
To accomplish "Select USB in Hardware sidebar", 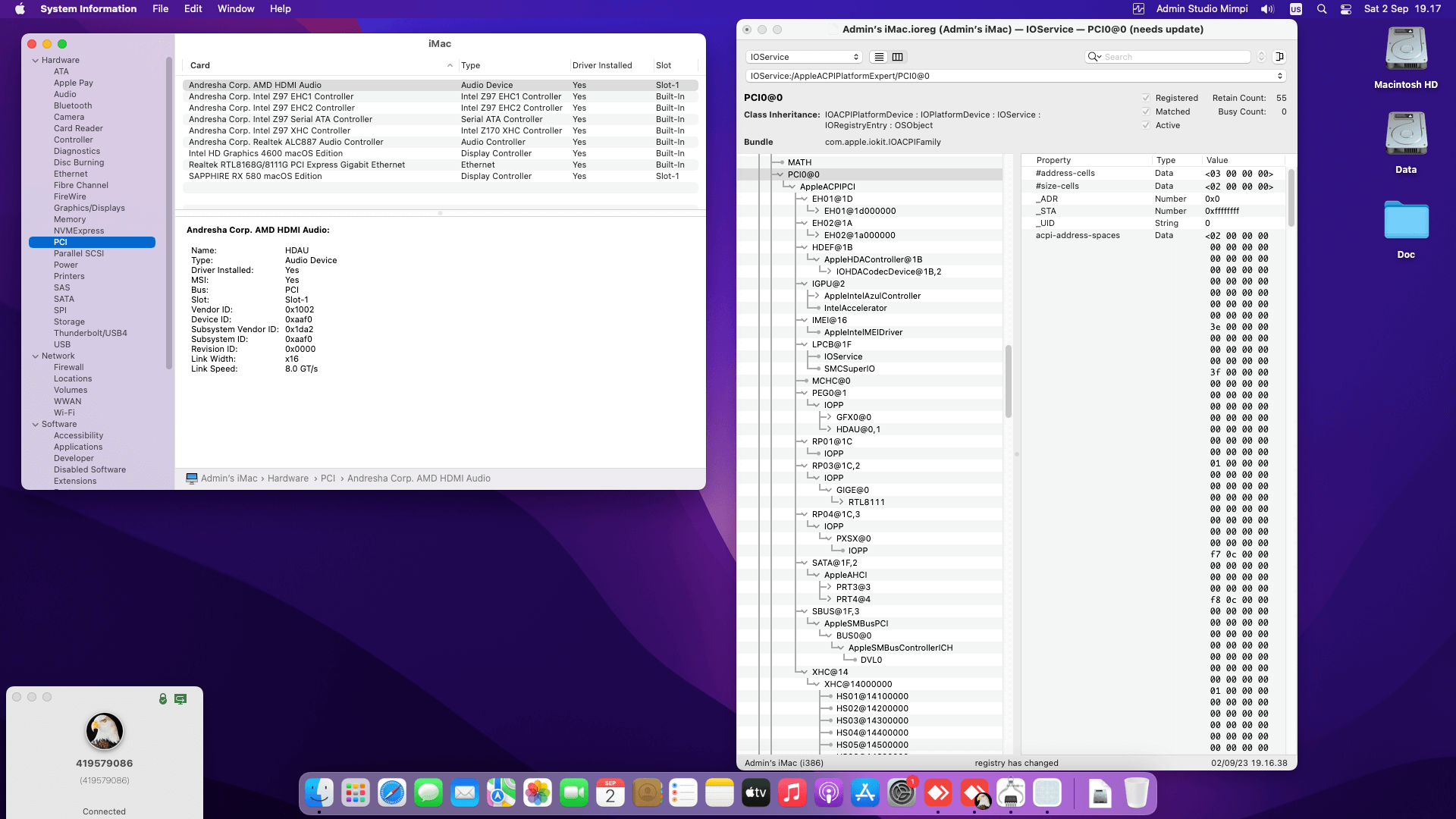I will click(x=62, y=344).
